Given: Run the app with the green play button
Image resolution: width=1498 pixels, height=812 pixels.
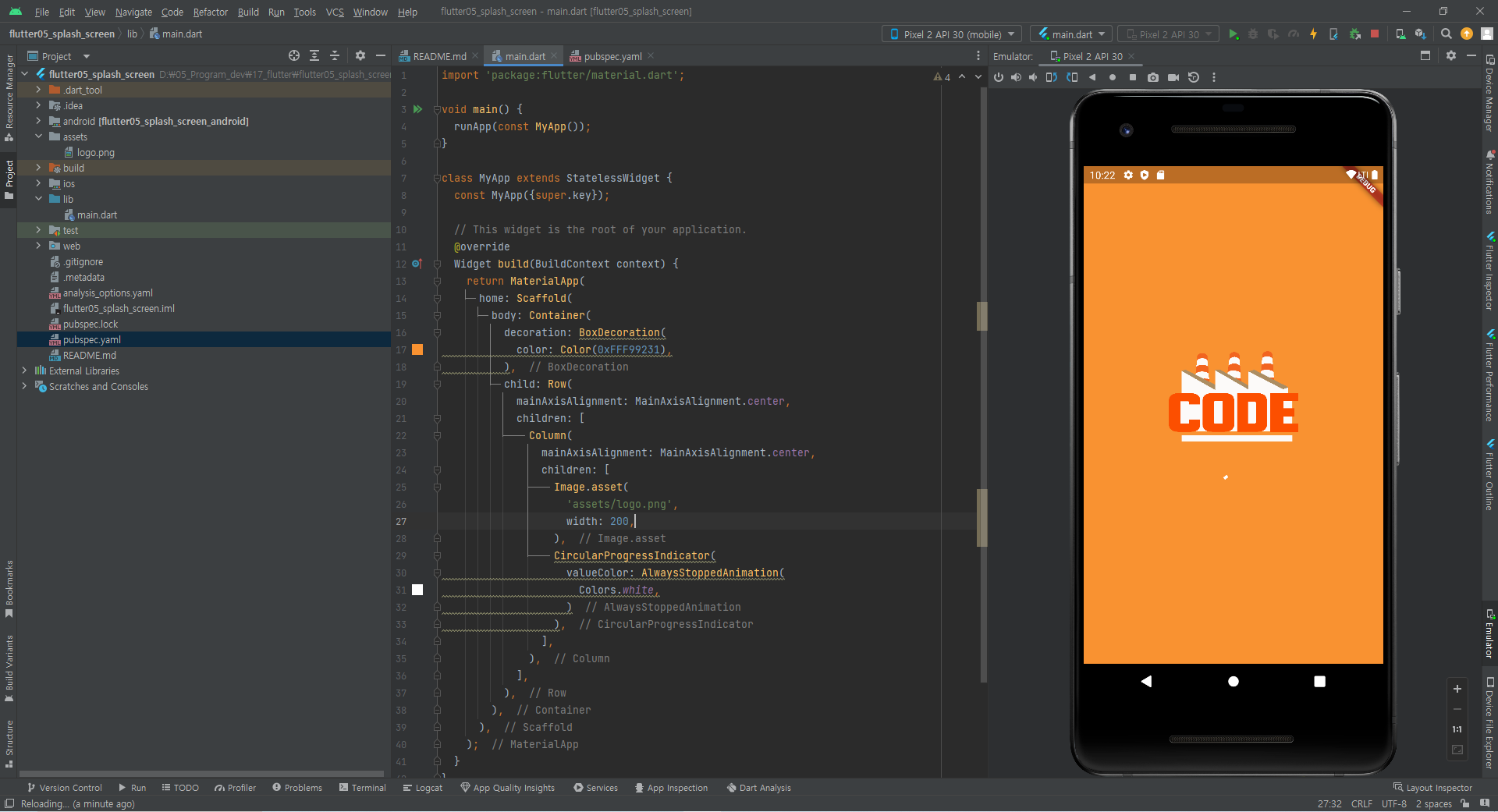Looking at the screenshot, I should [1234, 34].
